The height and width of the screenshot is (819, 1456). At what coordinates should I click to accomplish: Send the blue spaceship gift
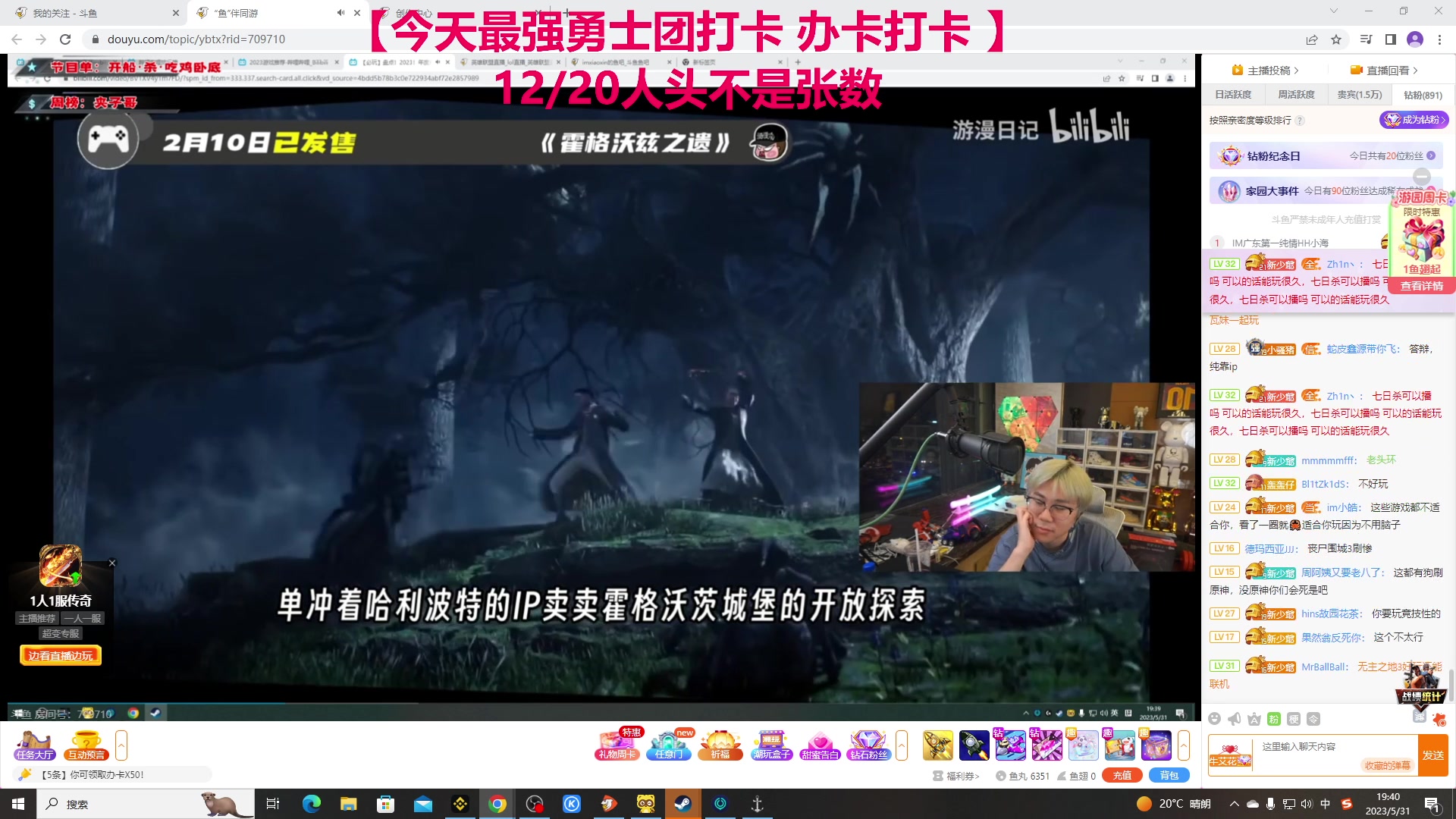[x=974, y=745]
